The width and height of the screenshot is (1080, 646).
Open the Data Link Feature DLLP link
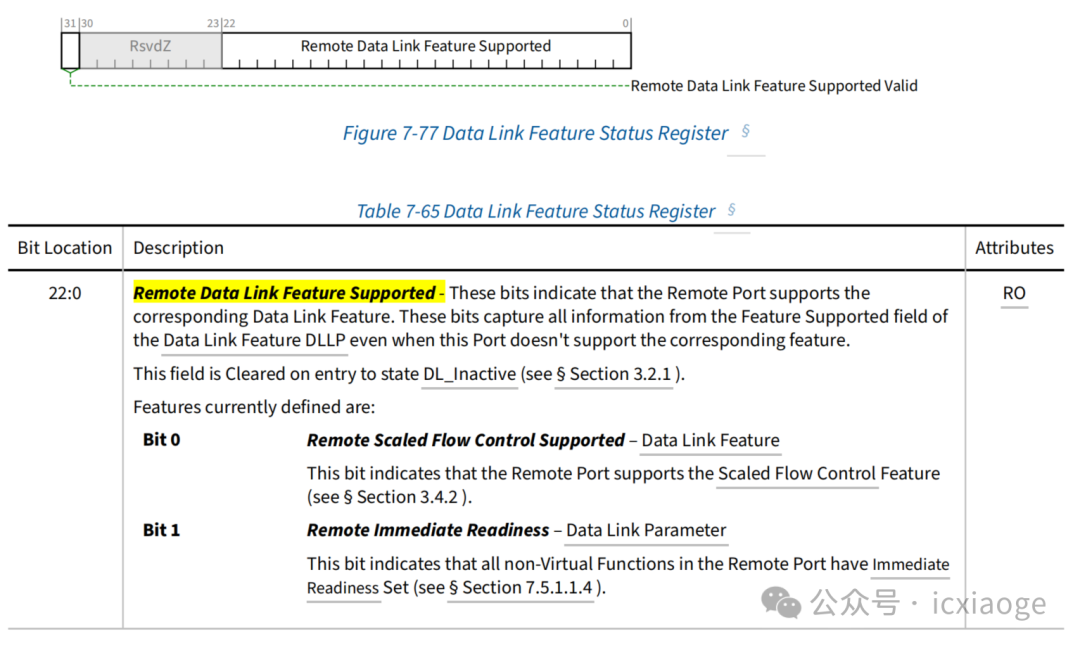pyautogui.click(x=254, y=339)
